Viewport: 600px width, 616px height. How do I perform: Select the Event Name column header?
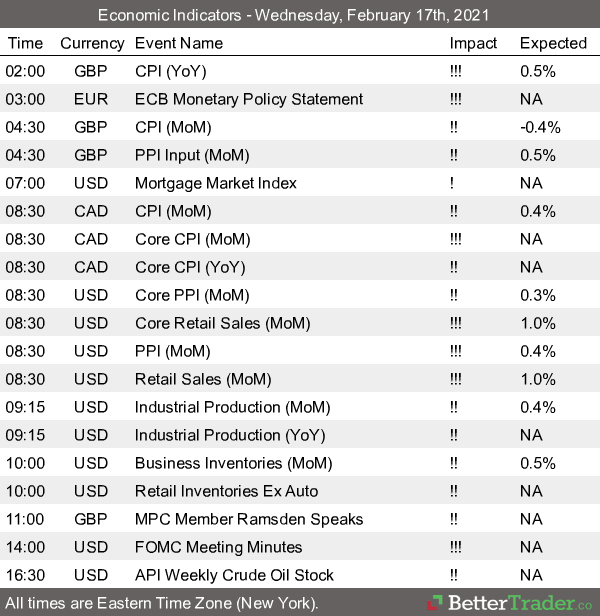click(180, 43)
